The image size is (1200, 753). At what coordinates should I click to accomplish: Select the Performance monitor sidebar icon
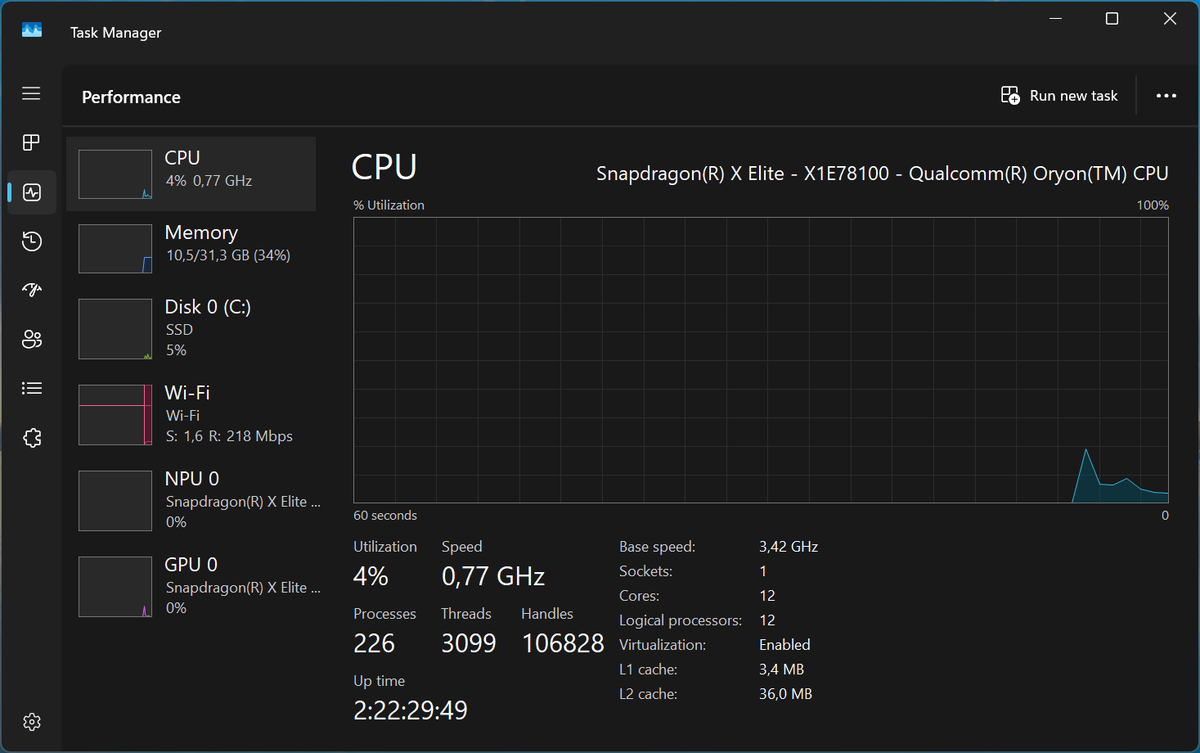tap(31, 192)
